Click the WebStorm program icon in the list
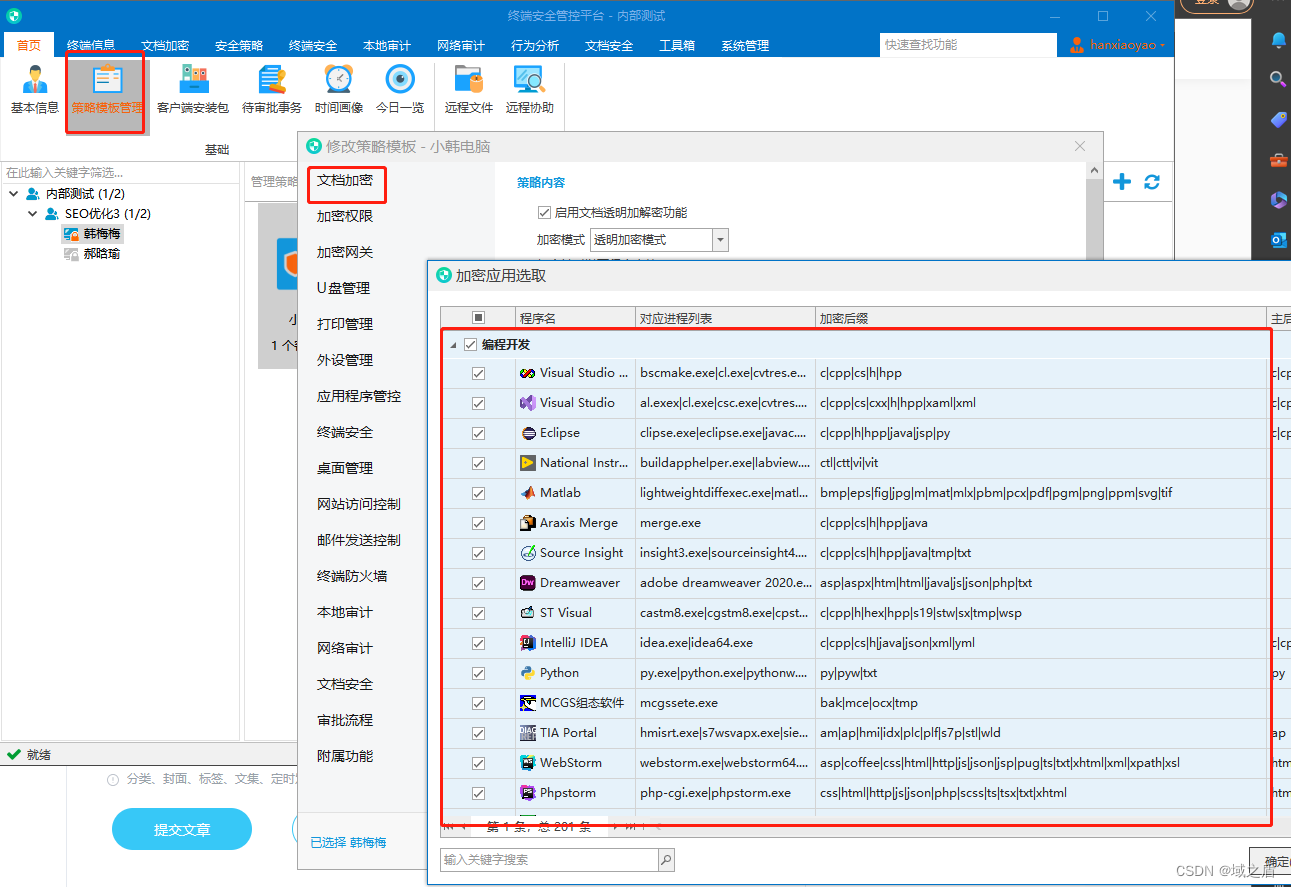This screenshot has height=887, width=1291. [528, 763]
